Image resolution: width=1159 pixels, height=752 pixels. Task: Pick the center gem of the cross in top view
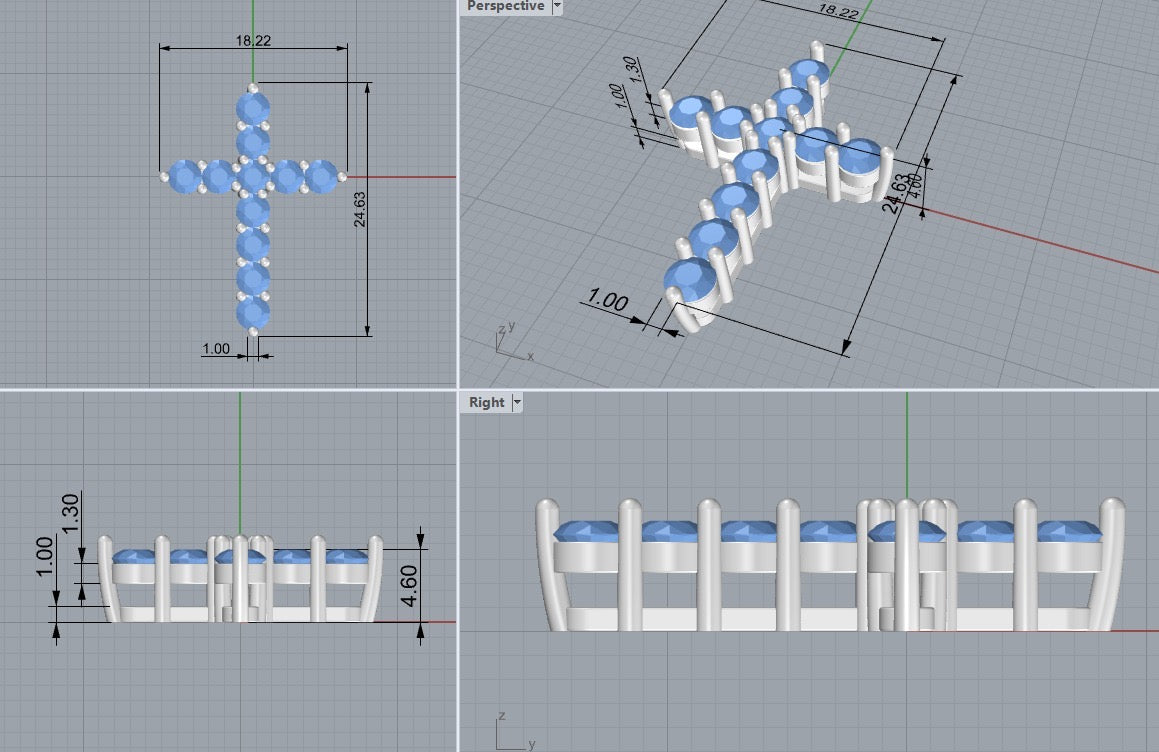coord(253,177)
